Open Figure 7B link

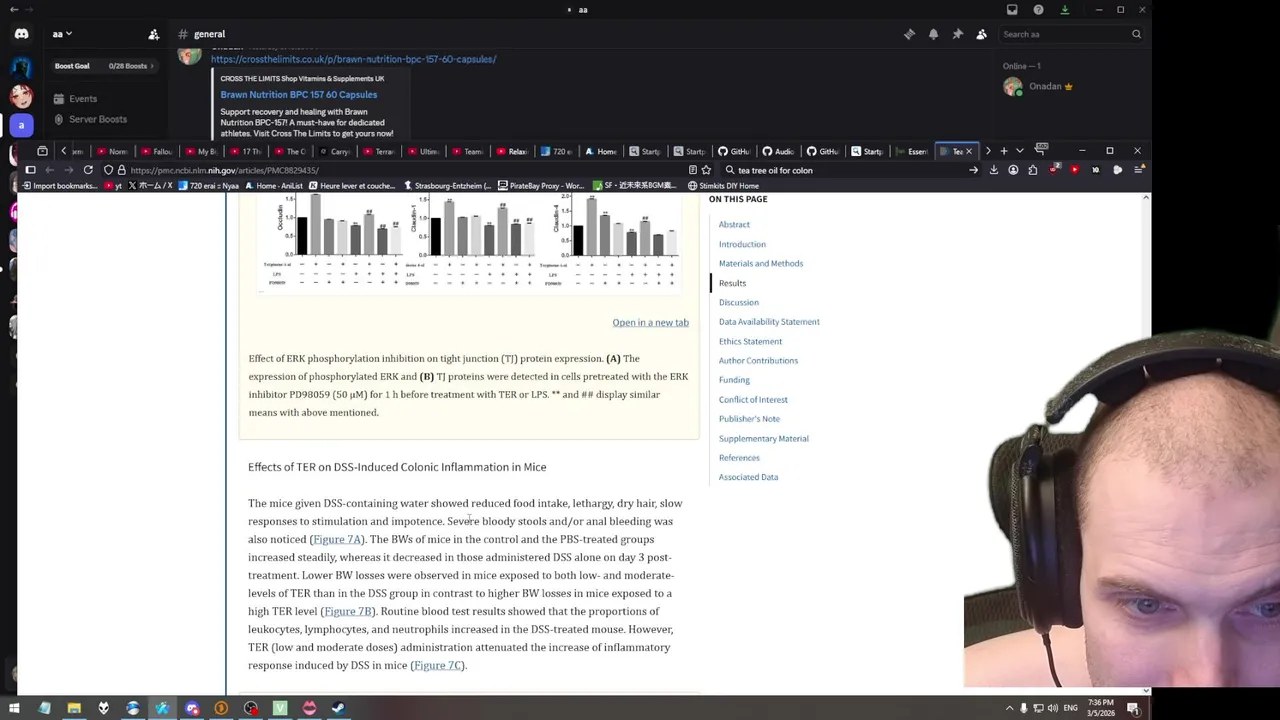tap(347, 611)
